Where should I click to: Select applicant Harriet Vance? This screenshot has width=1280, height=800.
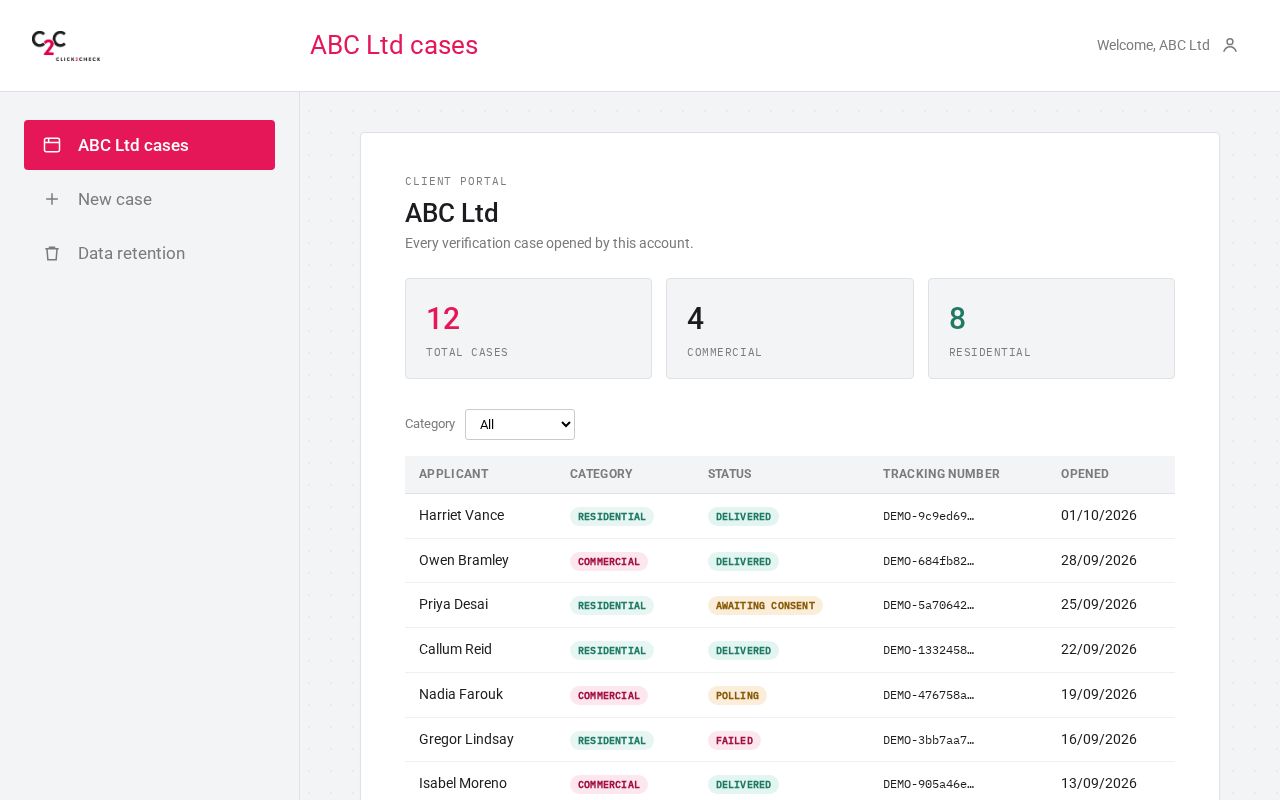(x=461, y=515)
